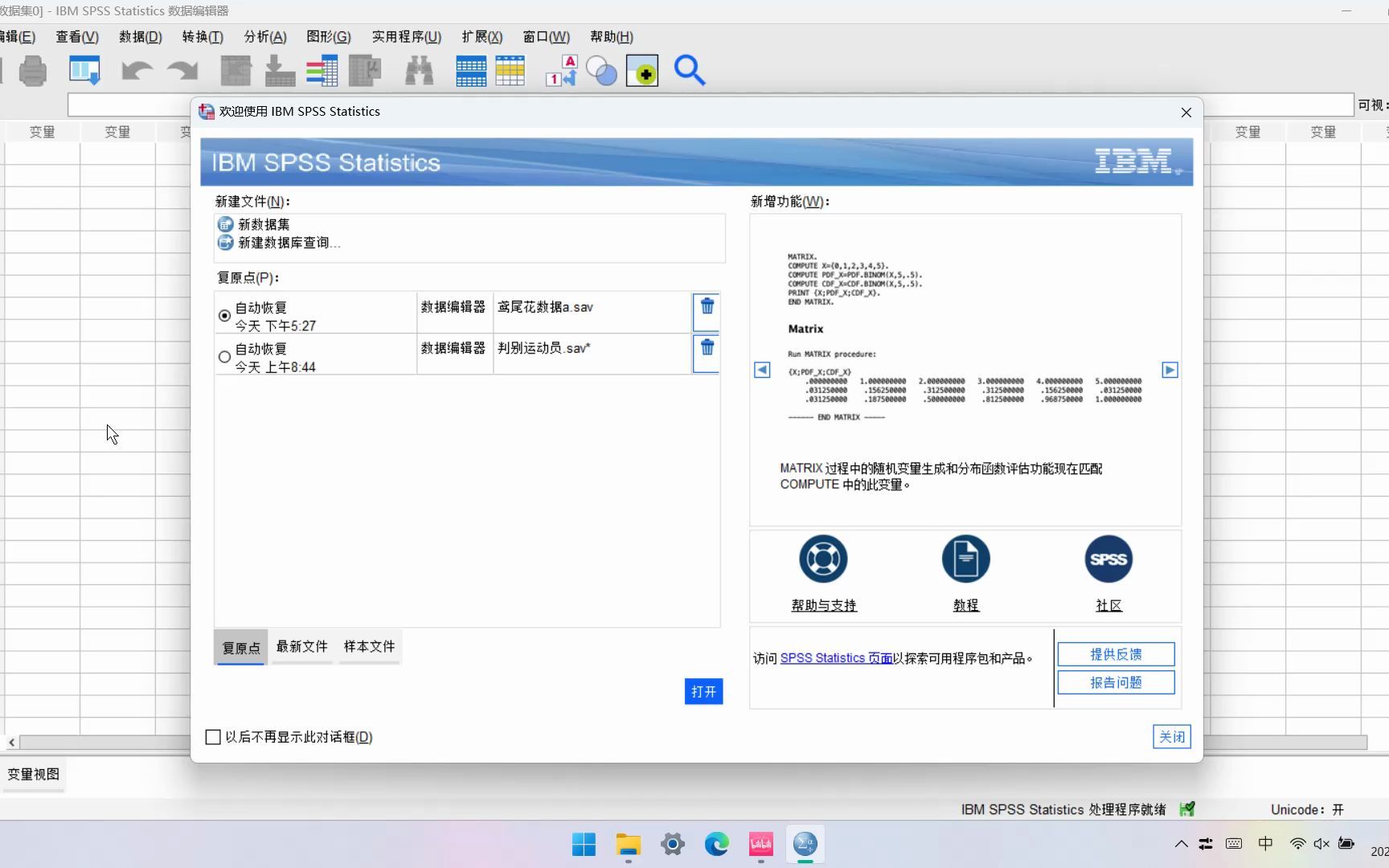1389x868 pixels.
Task: Click the 教程 link text
Action: [966, 605]
